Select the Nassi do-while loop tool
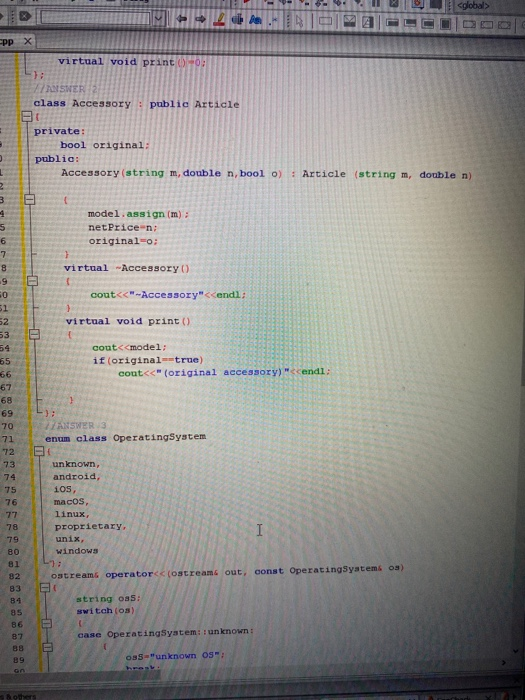 point(410,22)
